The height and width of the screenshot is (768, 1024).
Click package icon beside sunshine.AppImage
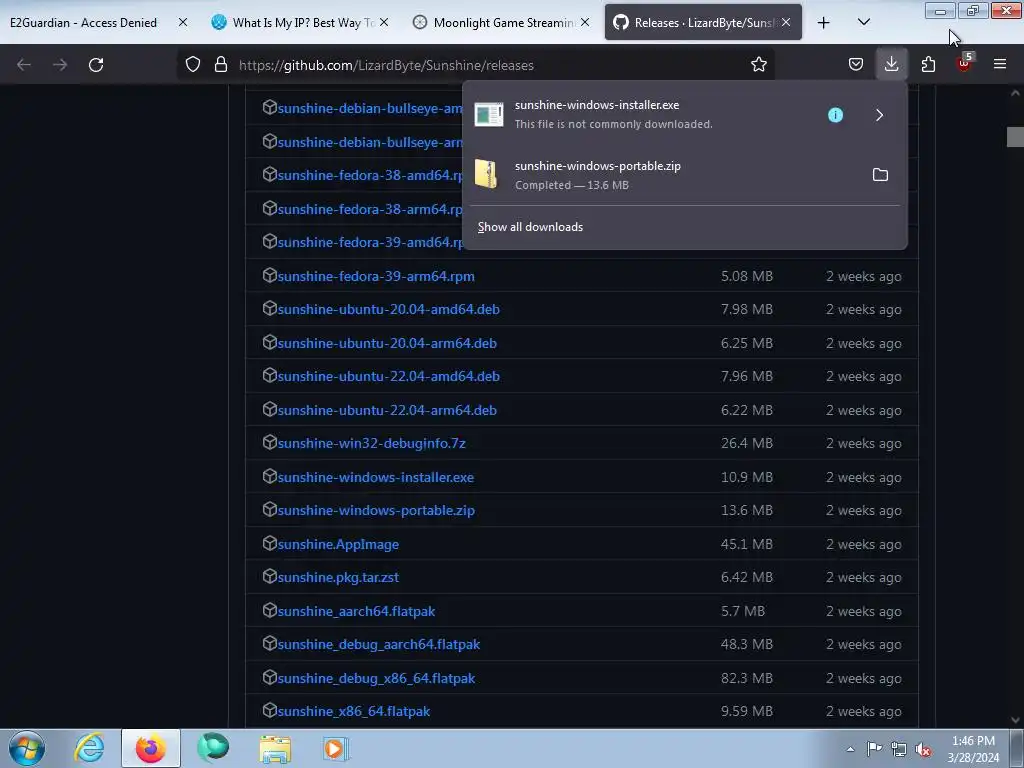[x=269, y=543]
